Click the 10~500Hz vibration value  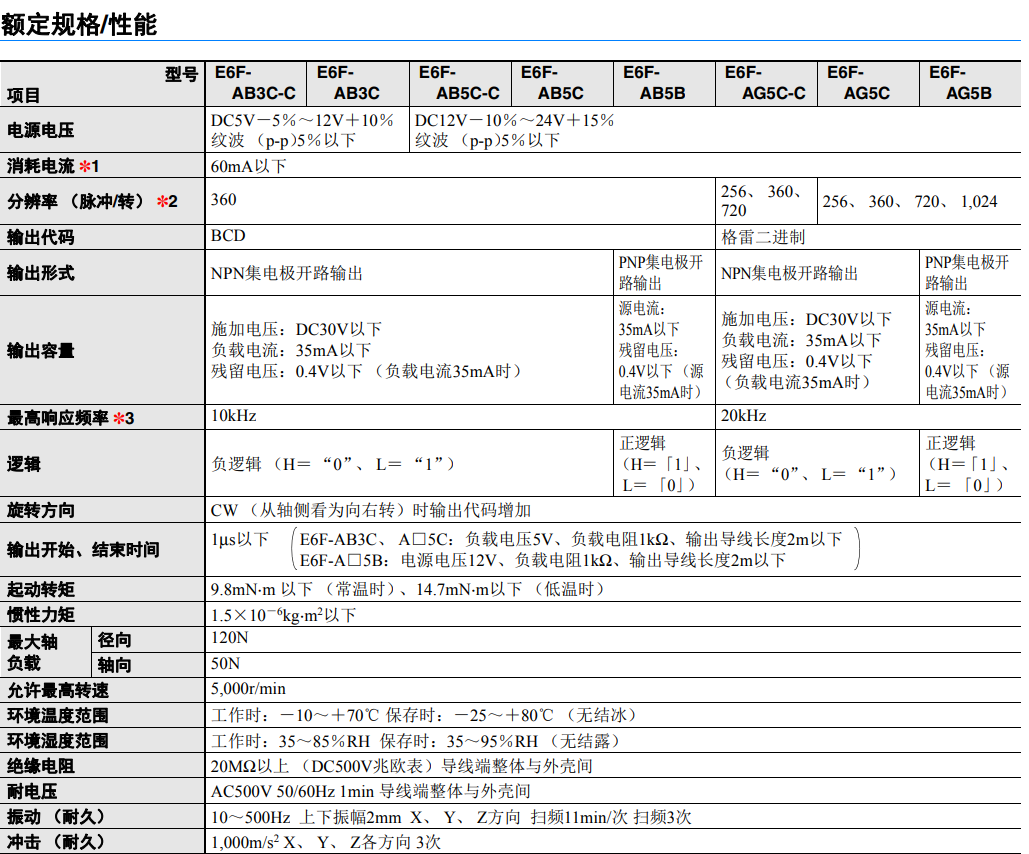coord(451,817)
